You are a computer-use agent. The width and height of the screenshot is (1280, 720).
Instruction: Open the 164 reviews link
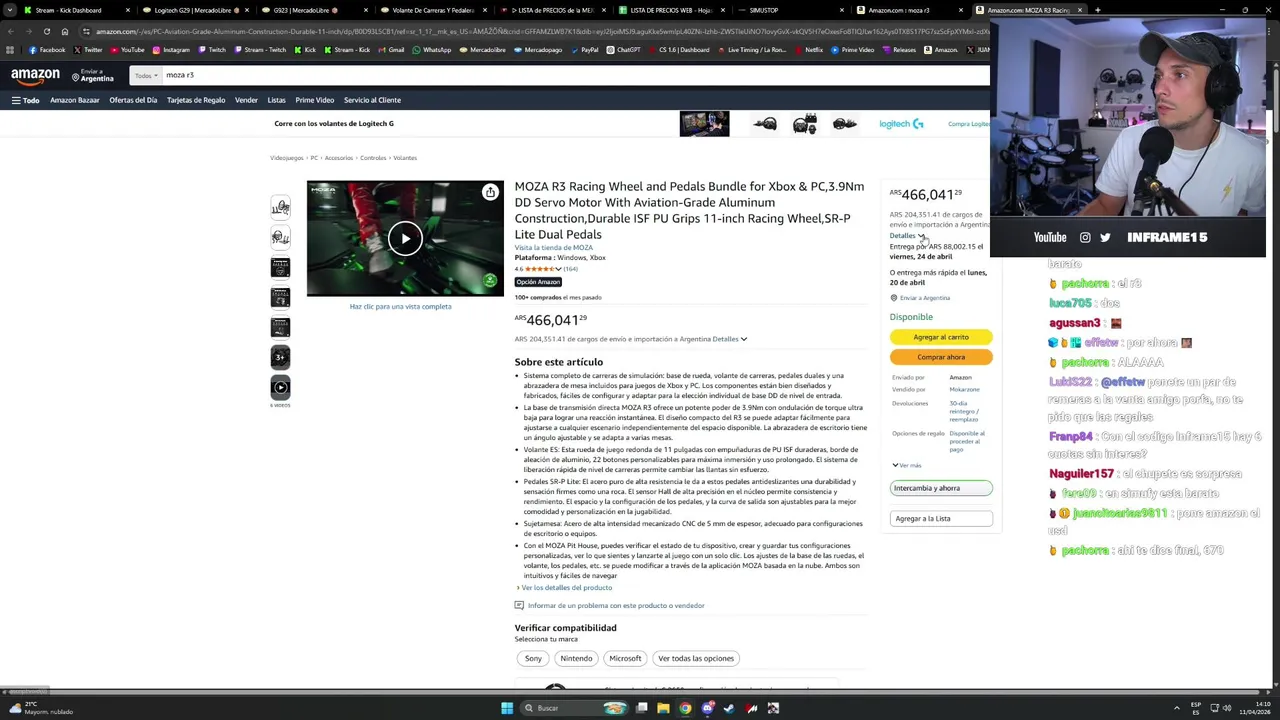[x=570, y=269]
